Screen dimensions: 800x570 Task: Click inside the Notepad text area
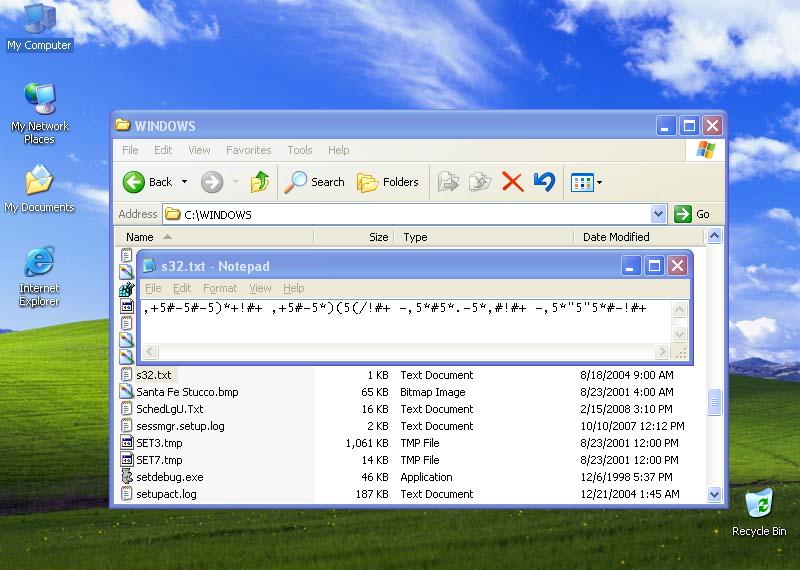tap(406, 321)
